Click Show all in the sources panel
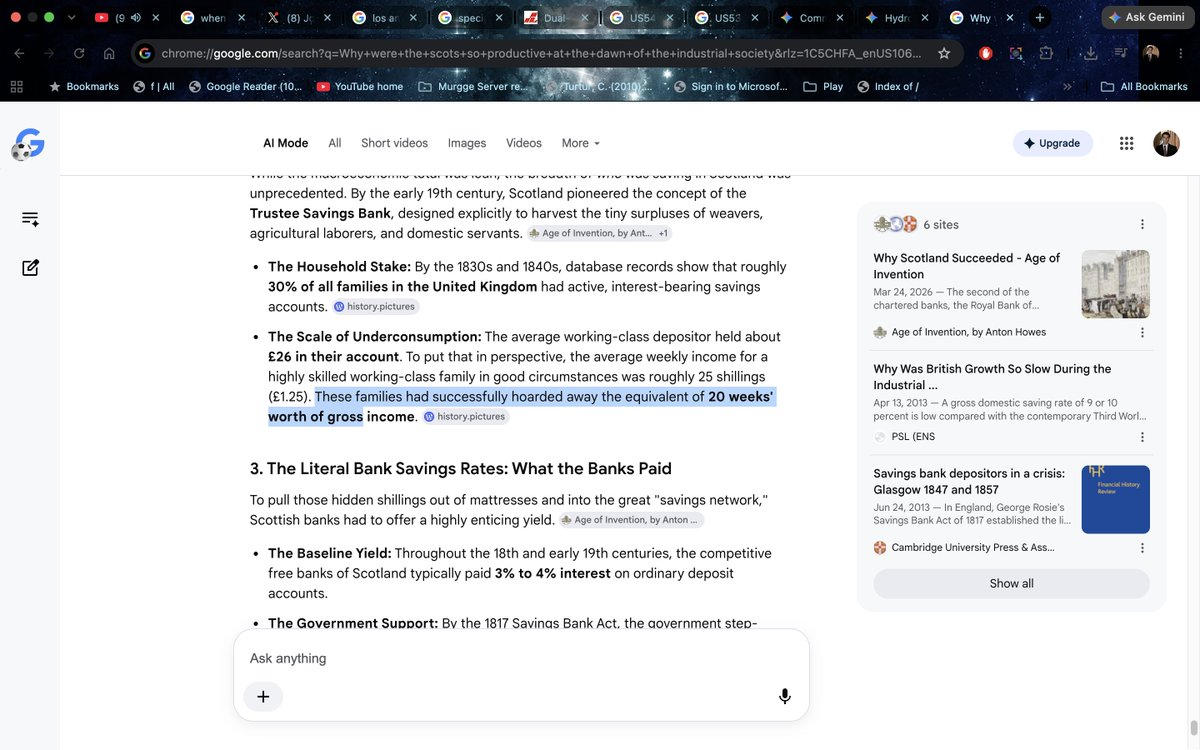This screenshot has height=750, width=1200. [1011, 584]
